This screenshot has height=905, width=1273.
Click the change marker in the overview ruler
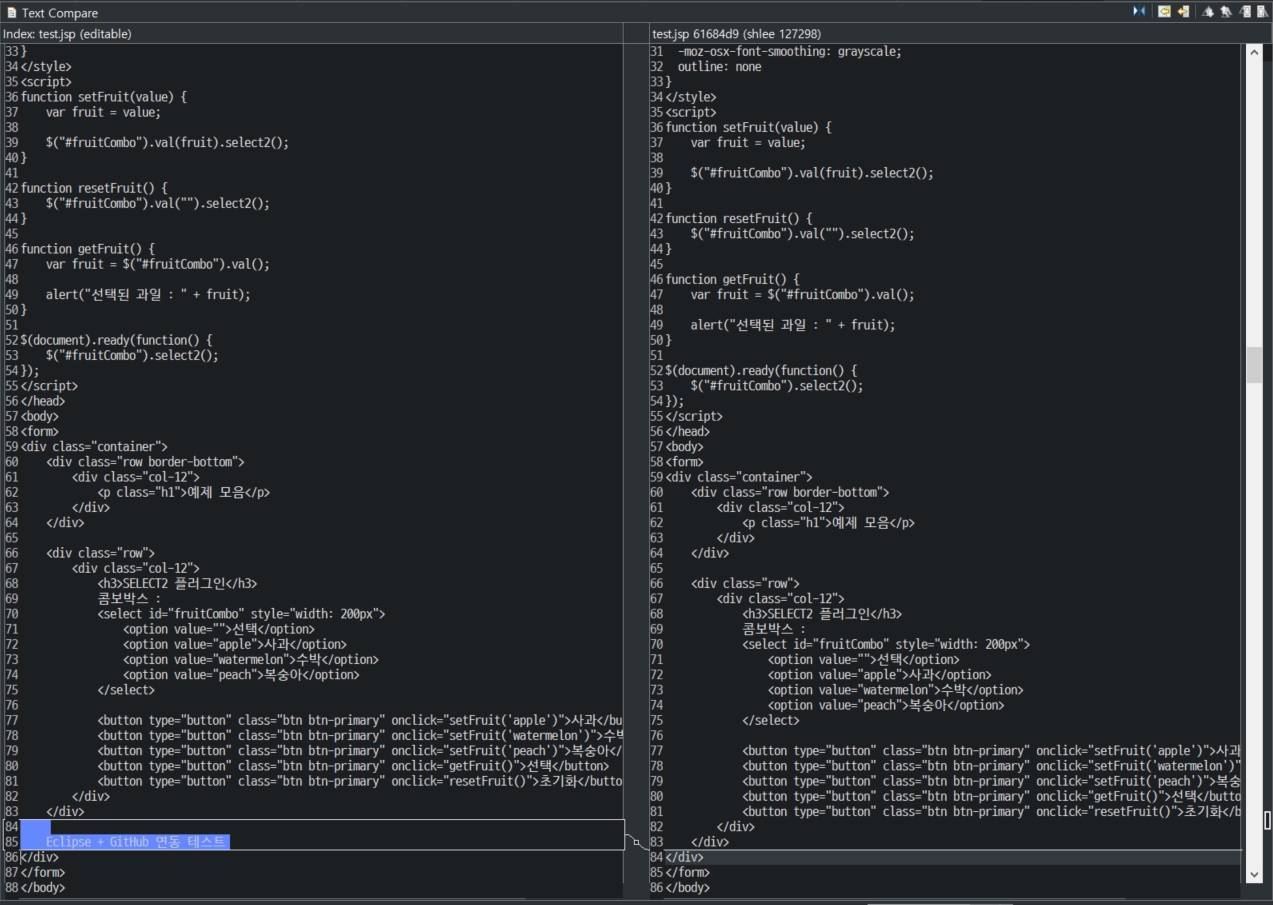point(1268,820)
